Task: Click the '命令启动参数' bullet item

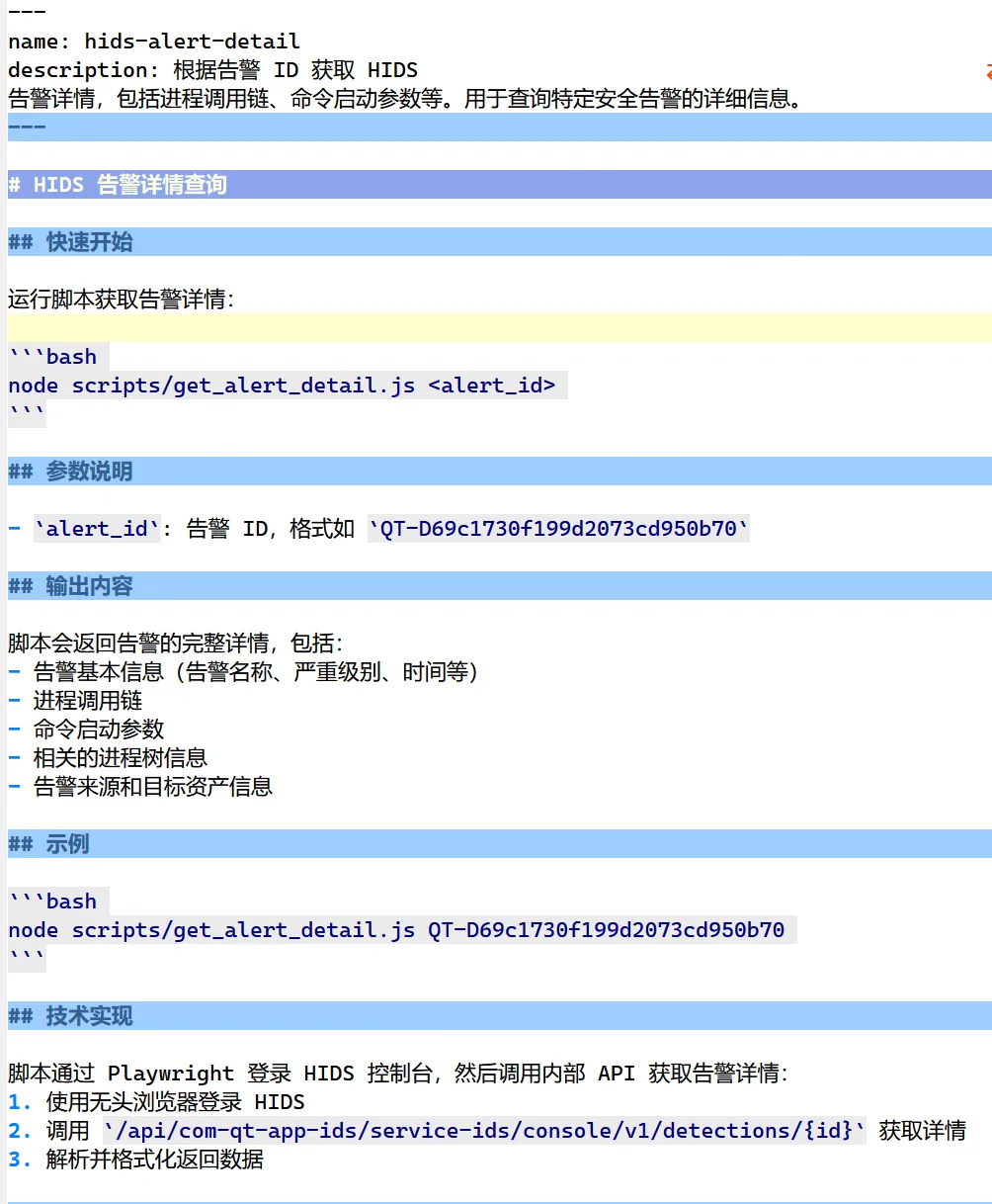Action: (x=86, y=730)
